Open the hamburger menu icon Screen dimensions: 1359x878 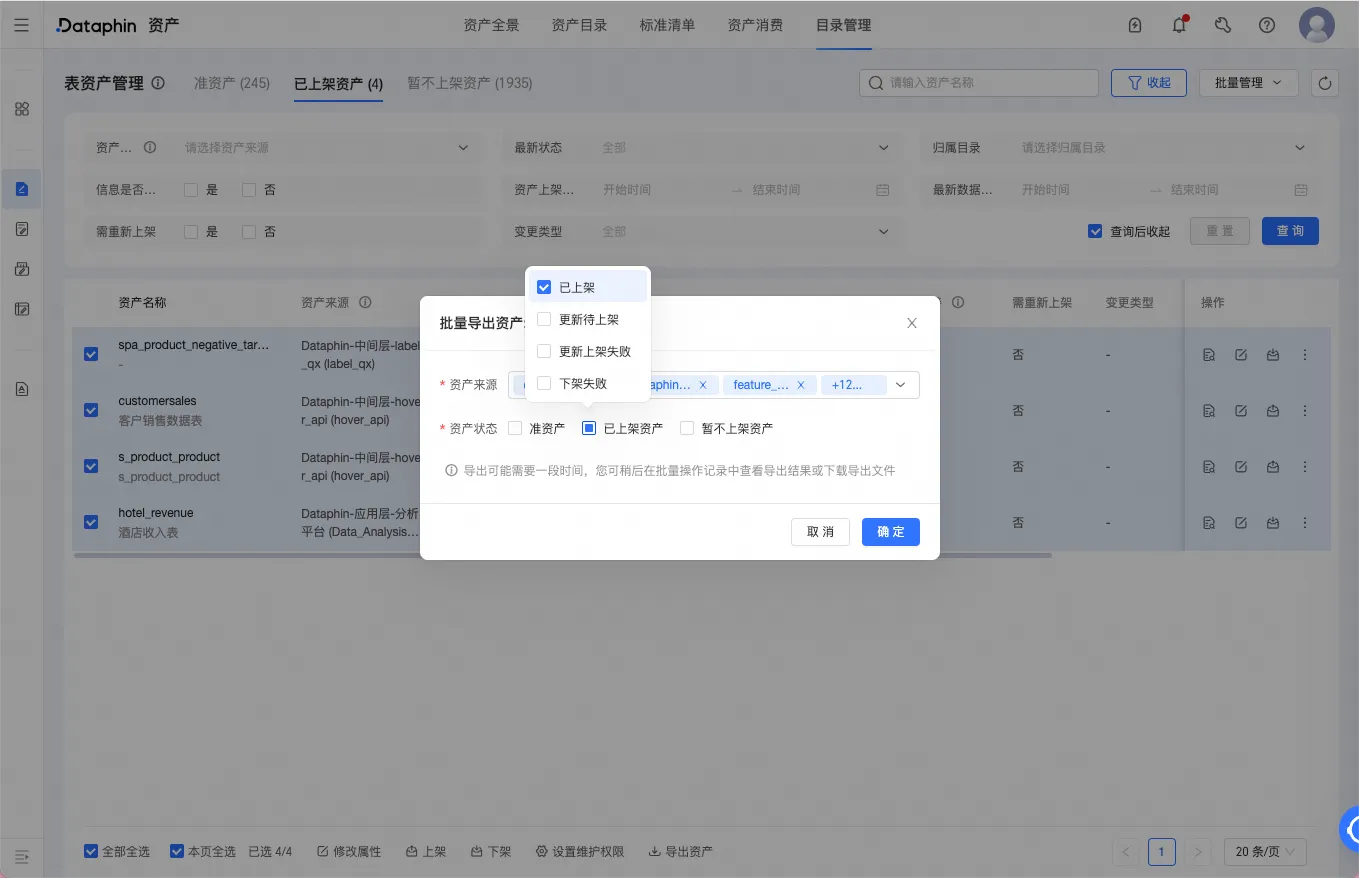click(x=21, y=25)
